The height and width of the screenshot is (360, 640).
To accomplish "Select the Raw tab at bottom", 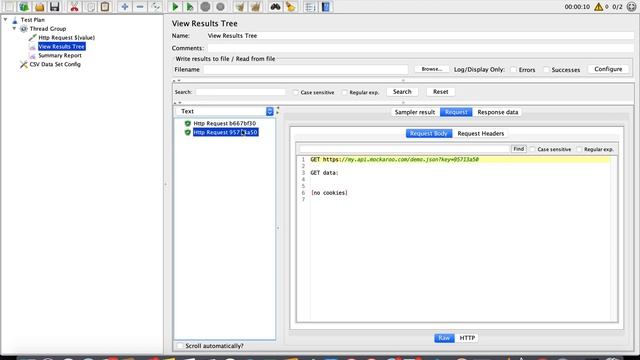I will [444, 338].
